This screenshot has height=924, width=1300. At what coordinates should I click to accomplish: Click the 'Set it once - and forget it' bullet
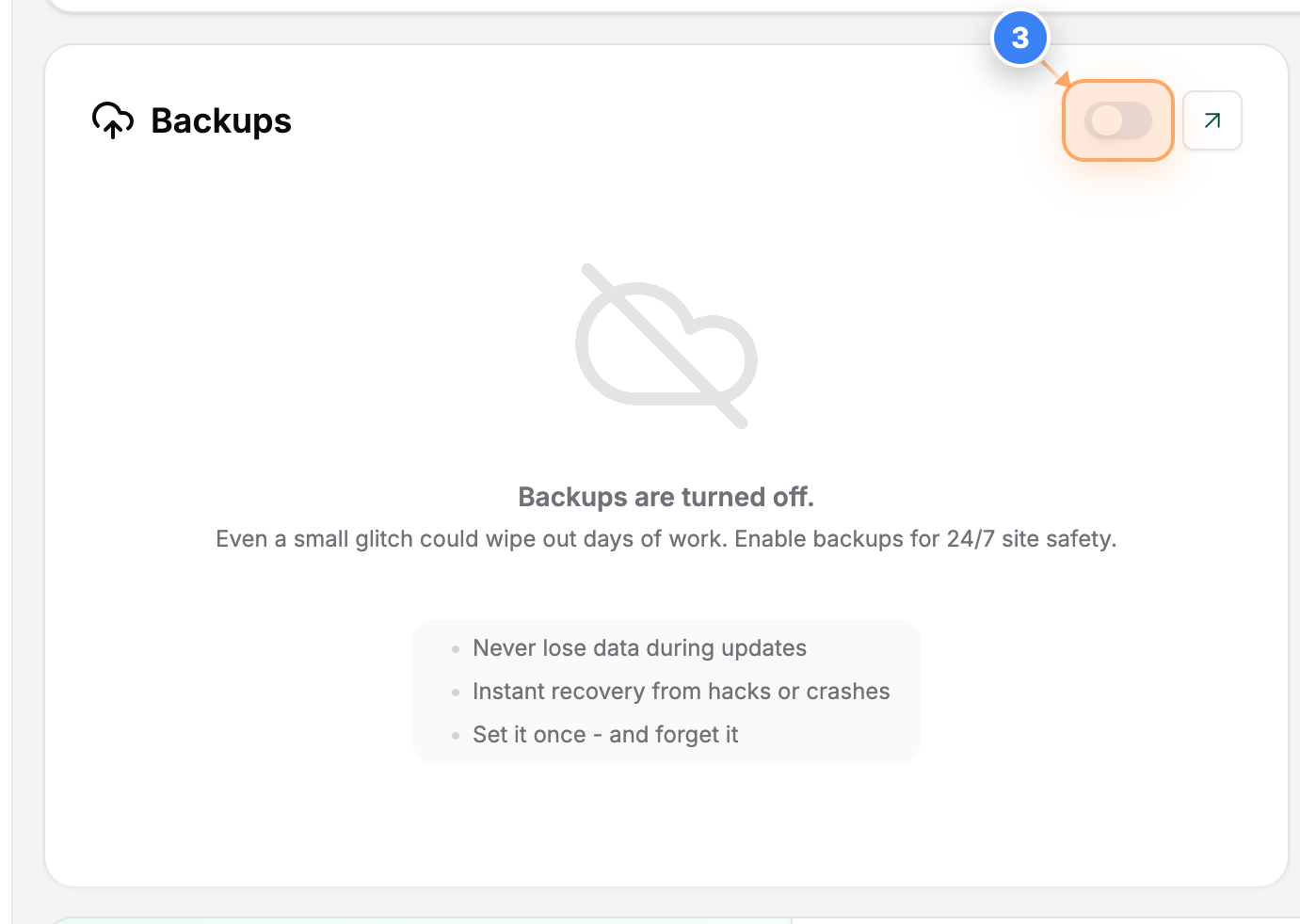tap(605, 734)
